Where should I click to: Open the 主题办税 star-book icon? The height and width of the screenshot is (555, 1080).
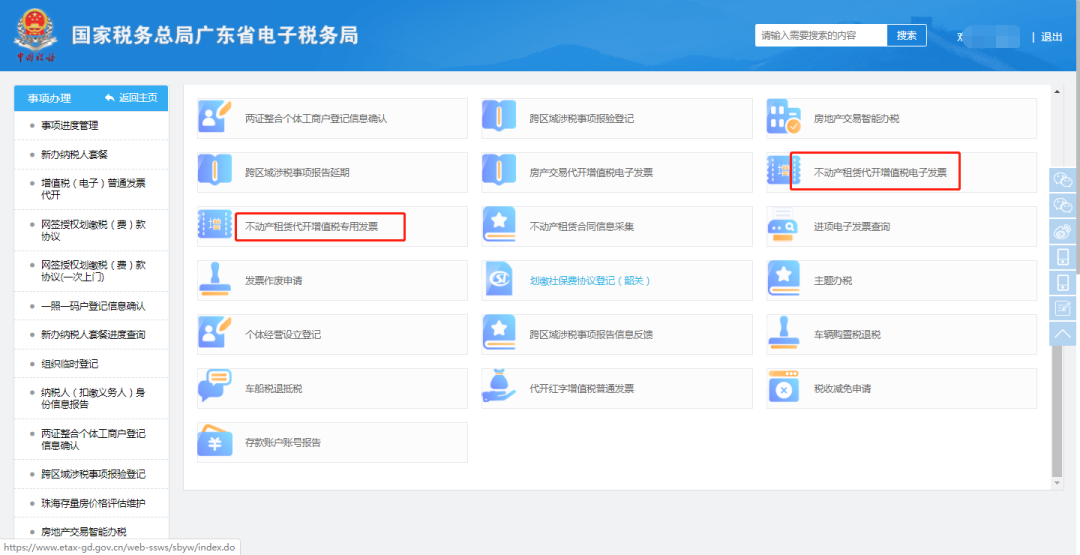784,280
